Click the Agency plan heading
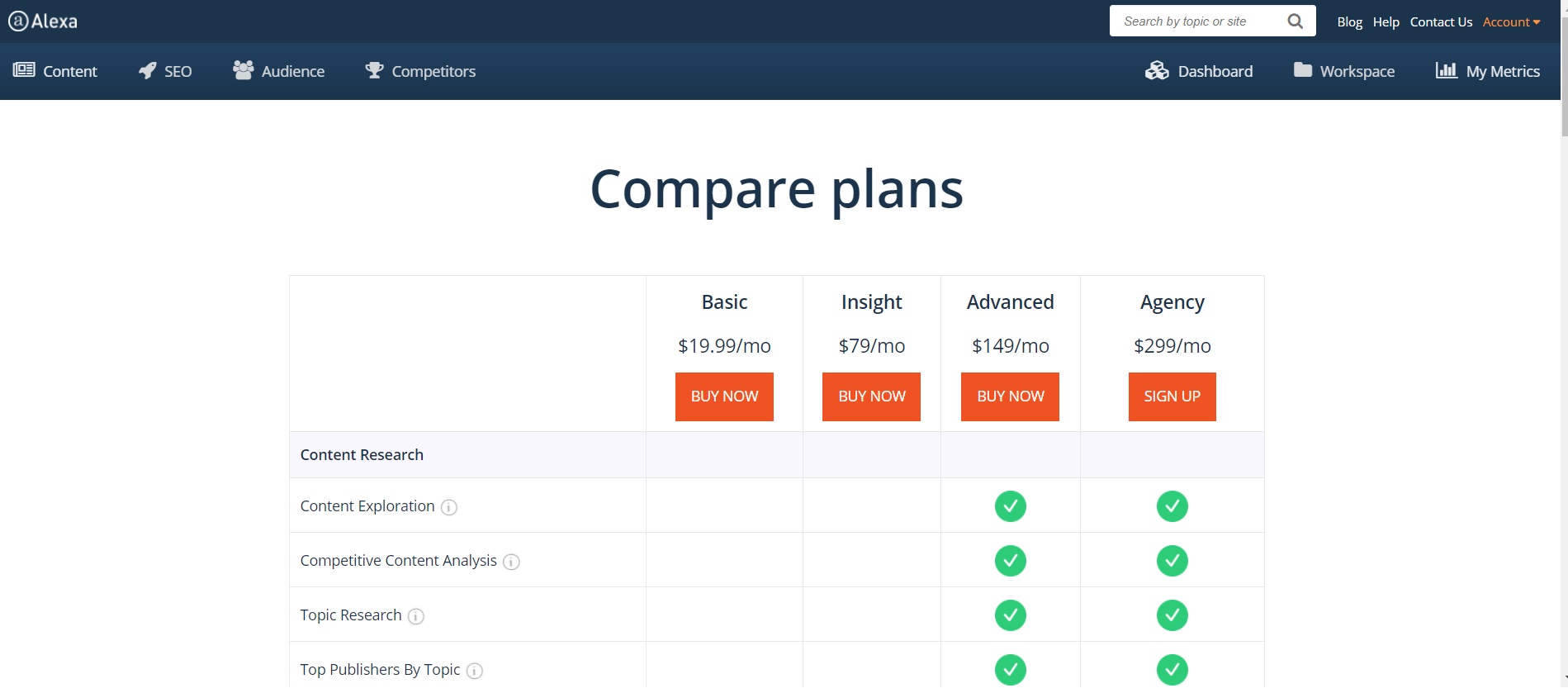The image size is (1568, 693). [1172, 303]
